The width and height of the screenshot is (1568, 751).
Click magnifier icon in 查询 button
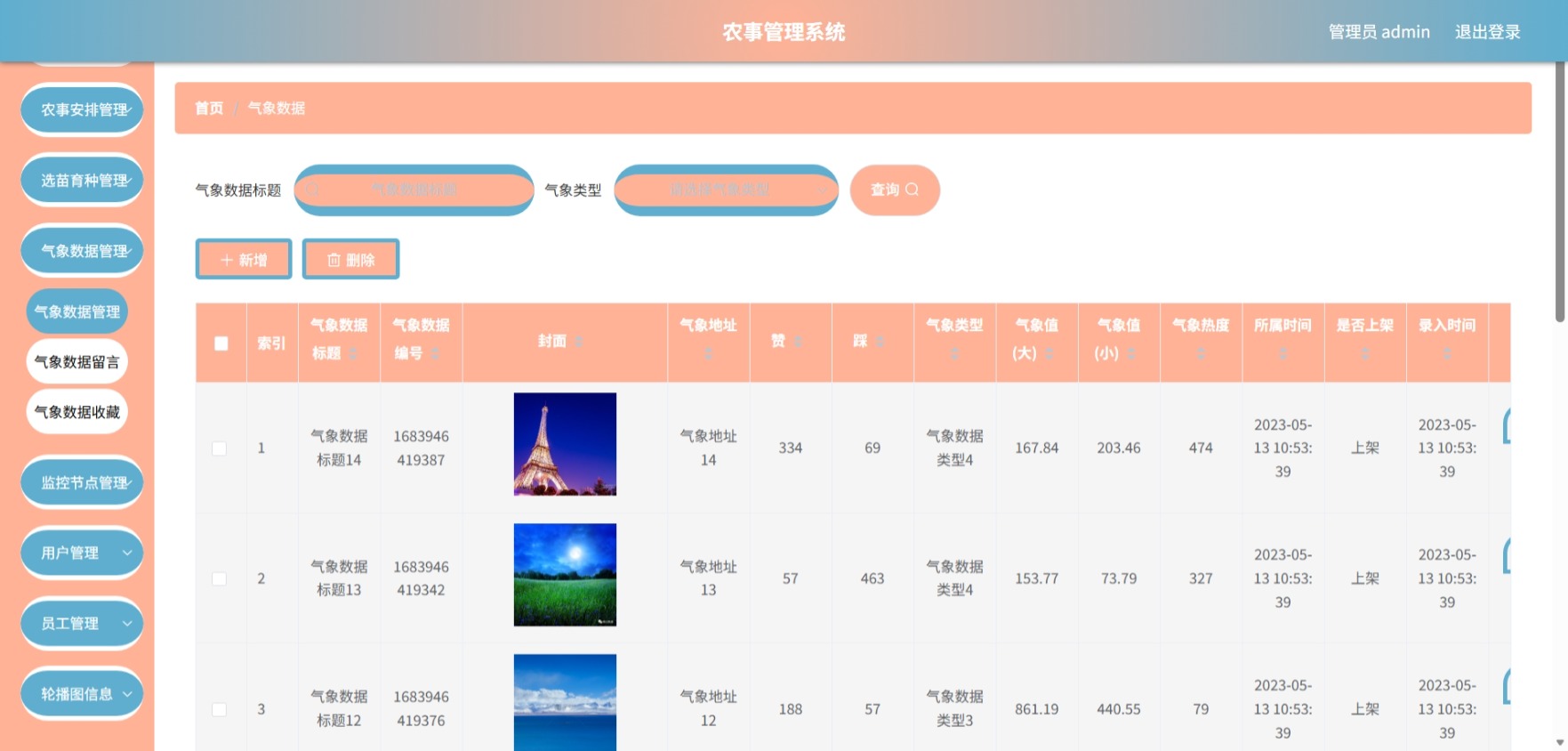[x=912, y=189]
